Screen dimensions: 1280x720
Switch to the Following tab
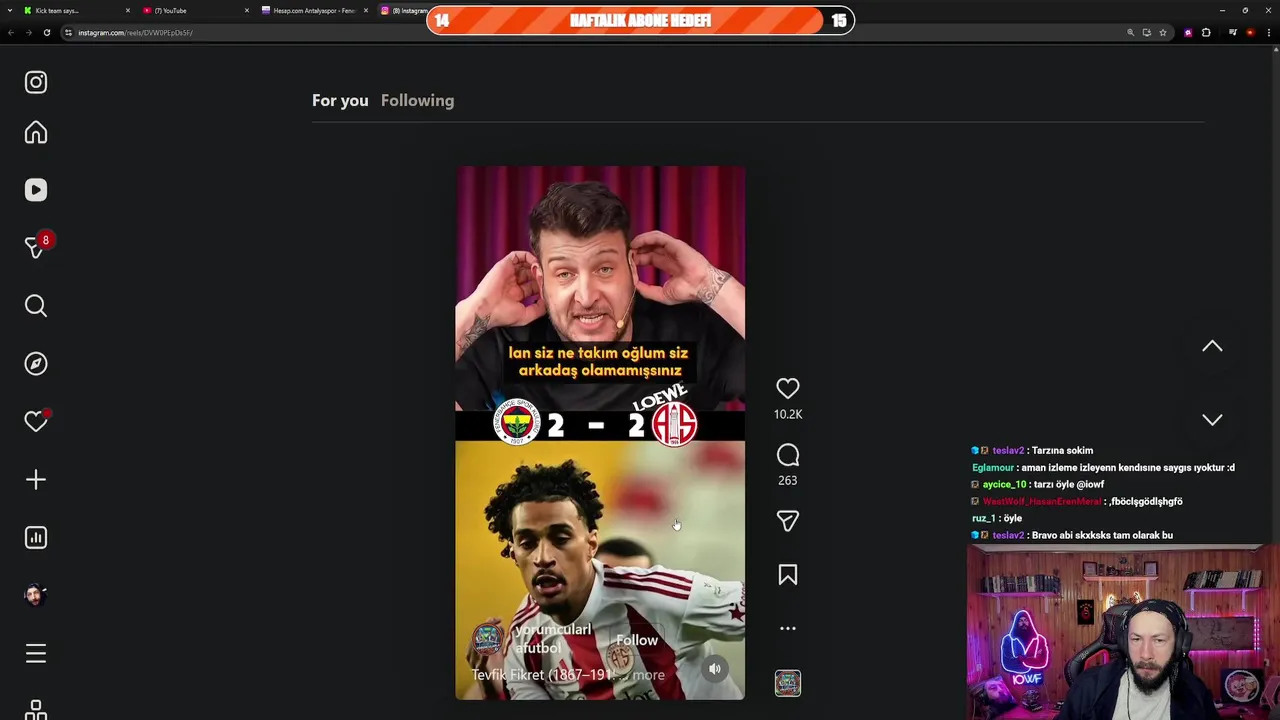417,100
